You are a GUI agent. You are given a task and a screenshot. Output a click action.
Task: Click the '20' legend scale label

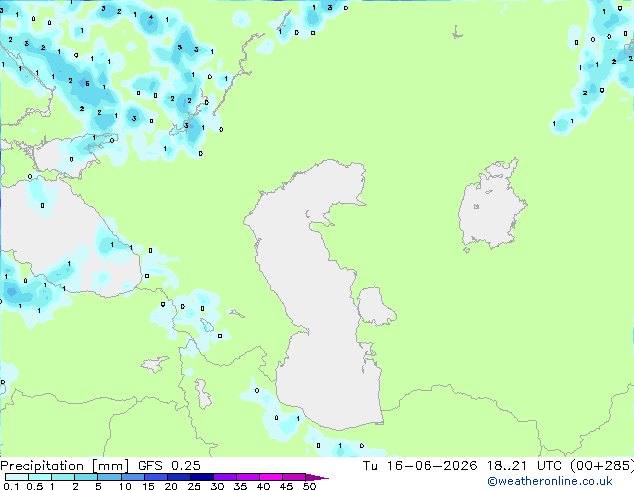point(171,486)
